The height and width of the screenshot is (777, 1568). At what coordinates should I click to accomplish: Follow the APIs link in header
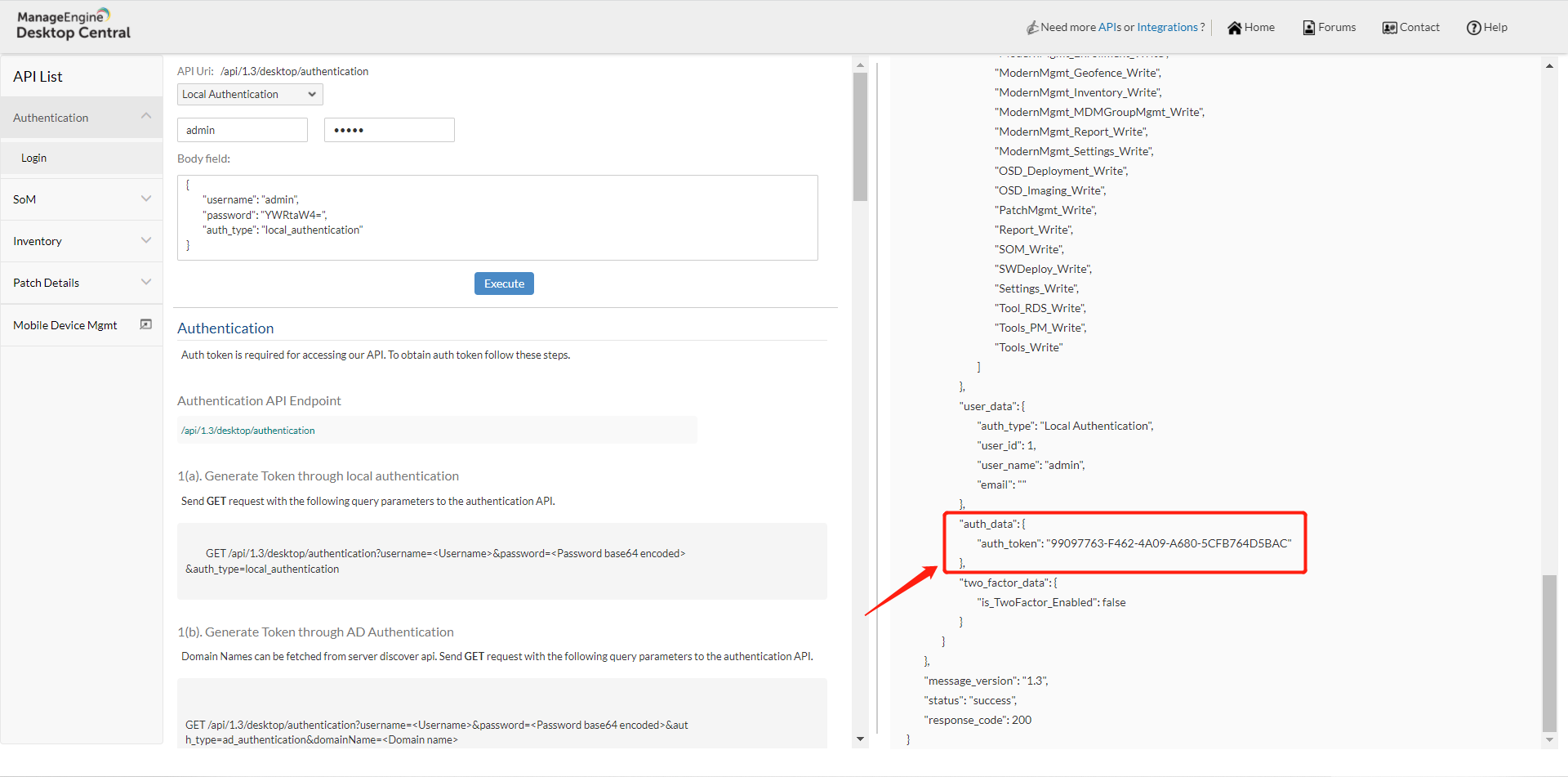(x=1109, y=27)
